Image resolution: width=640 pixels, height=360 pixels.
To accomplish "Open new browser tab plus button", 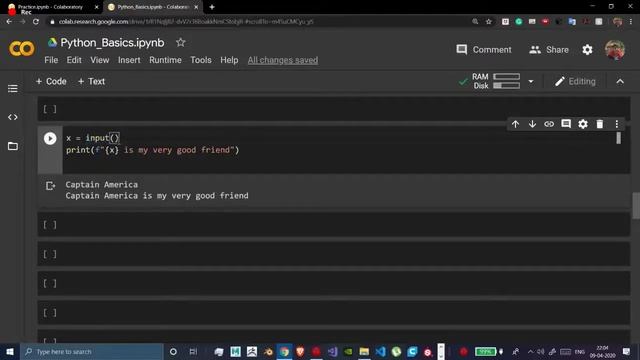I will 212,7.
